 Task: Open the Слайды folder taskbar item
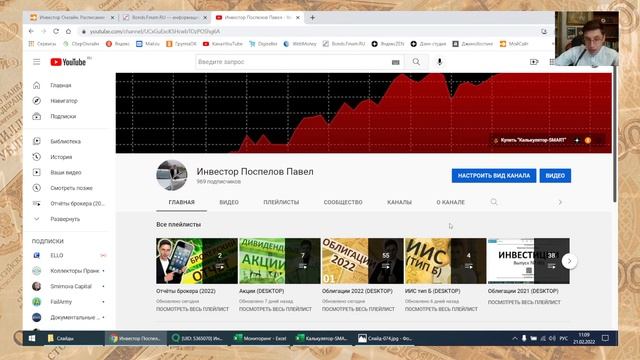point(61,338)
